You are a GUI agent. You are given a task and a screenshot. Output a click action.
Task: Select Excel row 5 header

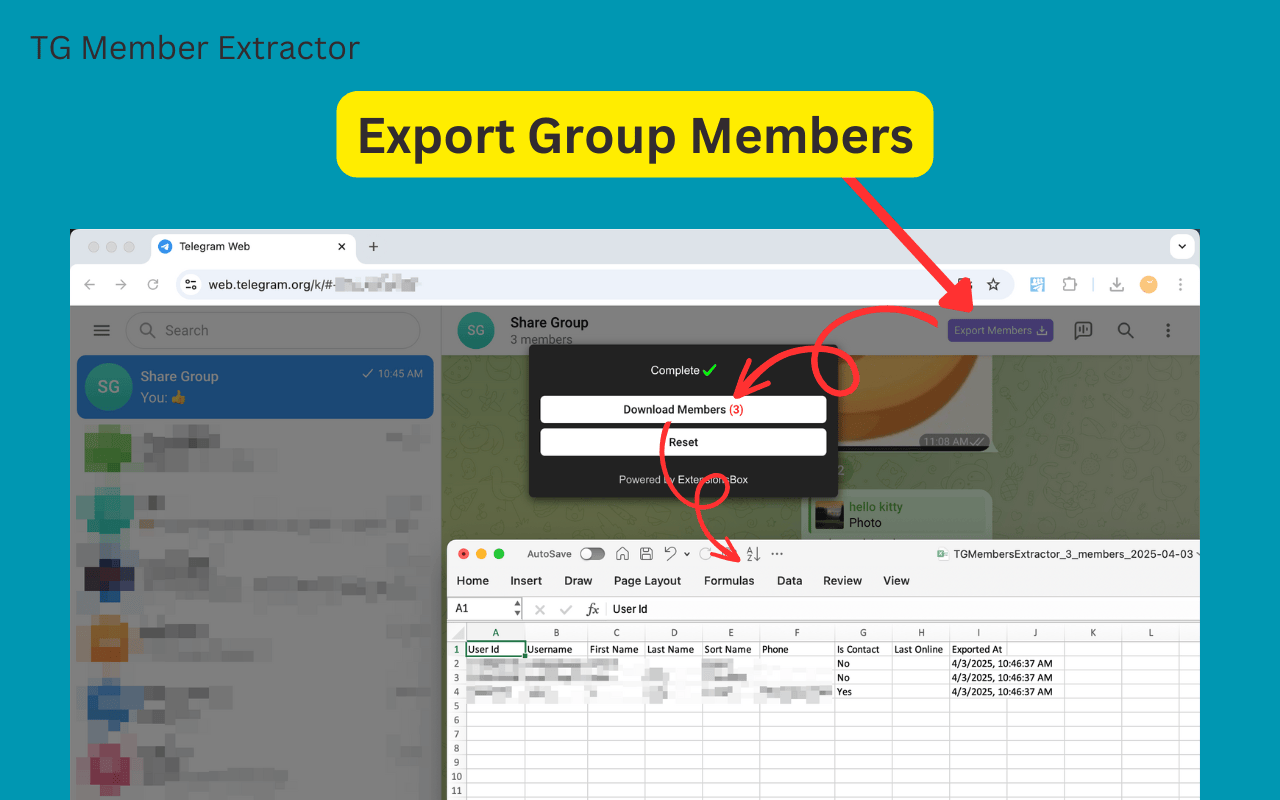(x=457, y=706)
